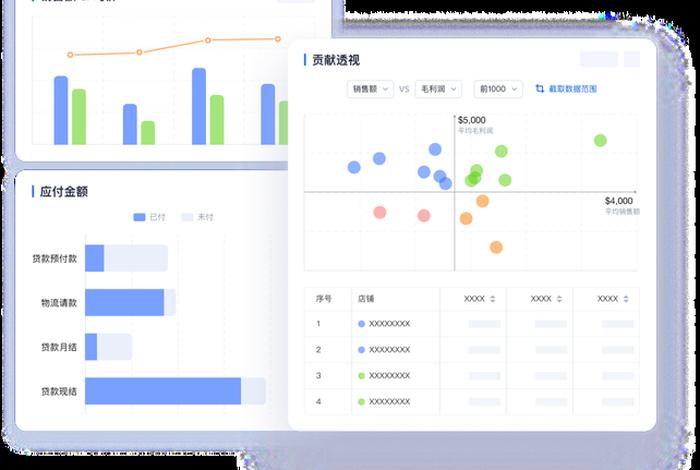Toggle the 未付 legend item
The width and height of the screenshot is (700, 470).
point(198,217)
